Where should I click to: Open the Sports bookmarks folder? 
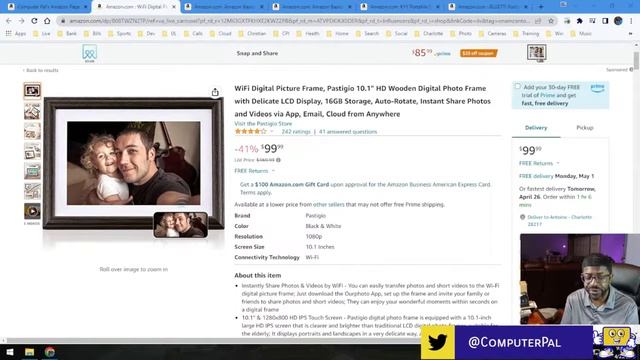tap(119, 33)
